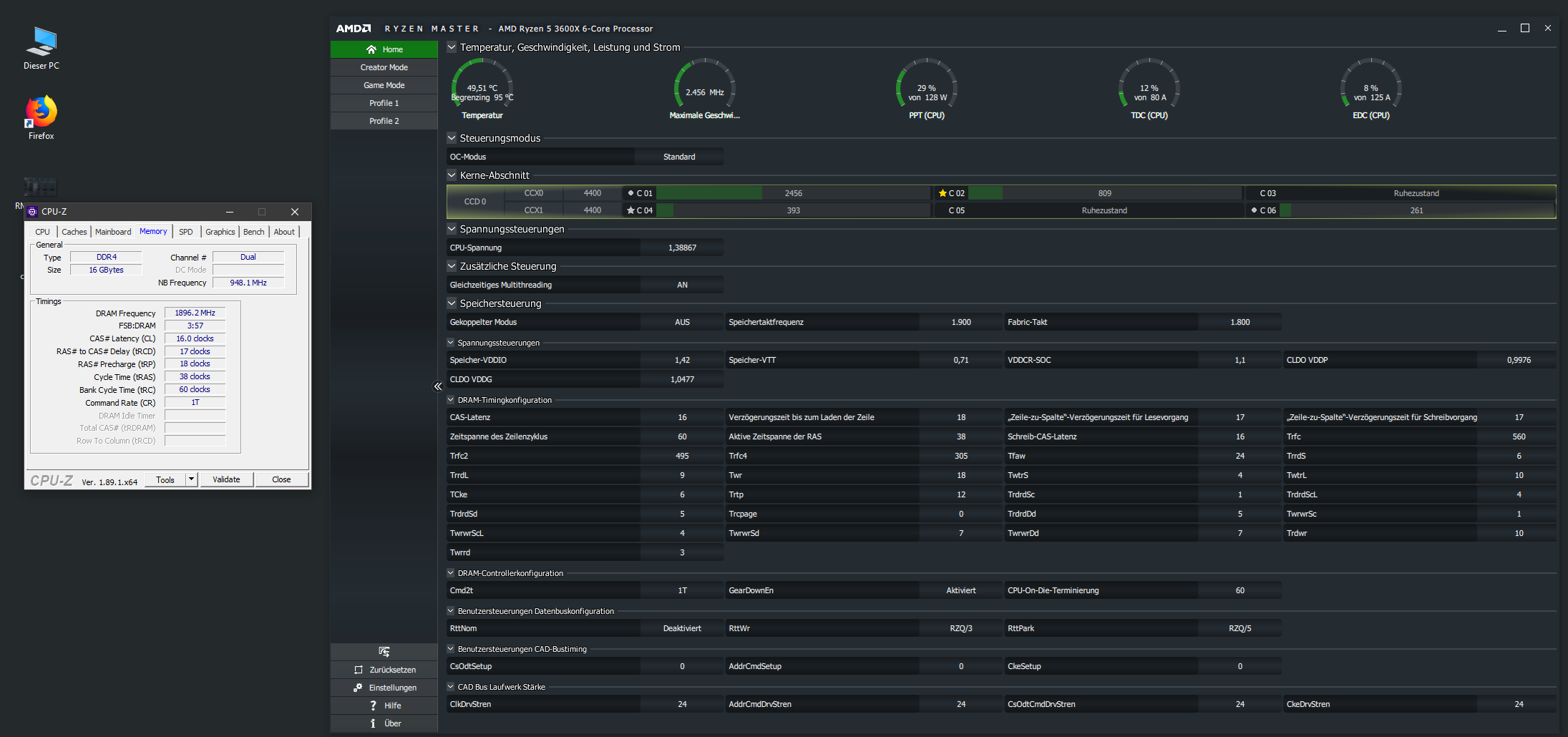This screenshot has height=737, width=1568.
Task: Click the star marker on core C 02
Action: [943, 193]
